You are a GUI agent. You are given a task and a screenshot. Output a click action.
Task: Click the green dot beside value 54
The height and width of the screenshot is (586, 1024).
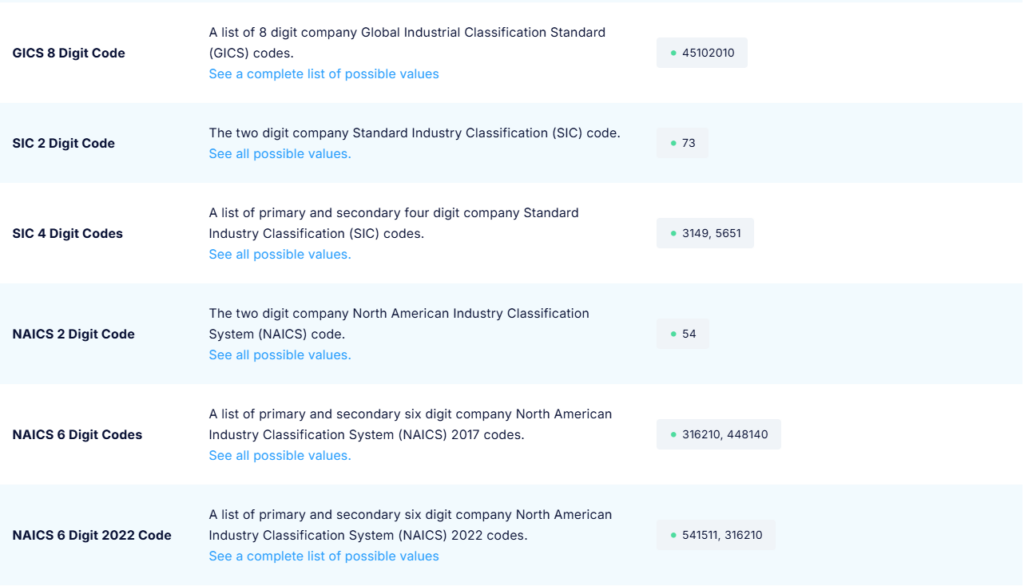click(673, 334)
